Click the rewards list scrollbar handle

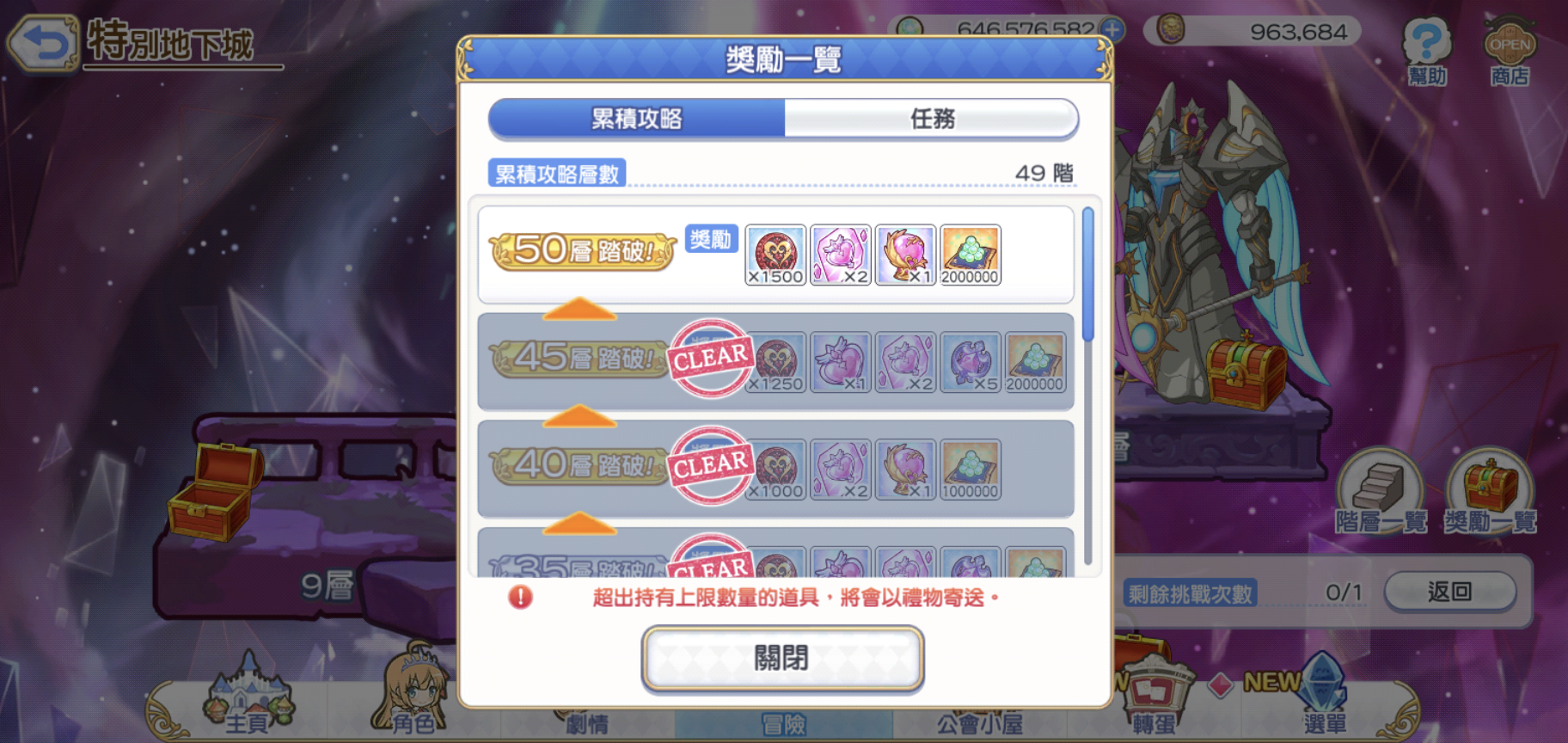click(1088, 274)
